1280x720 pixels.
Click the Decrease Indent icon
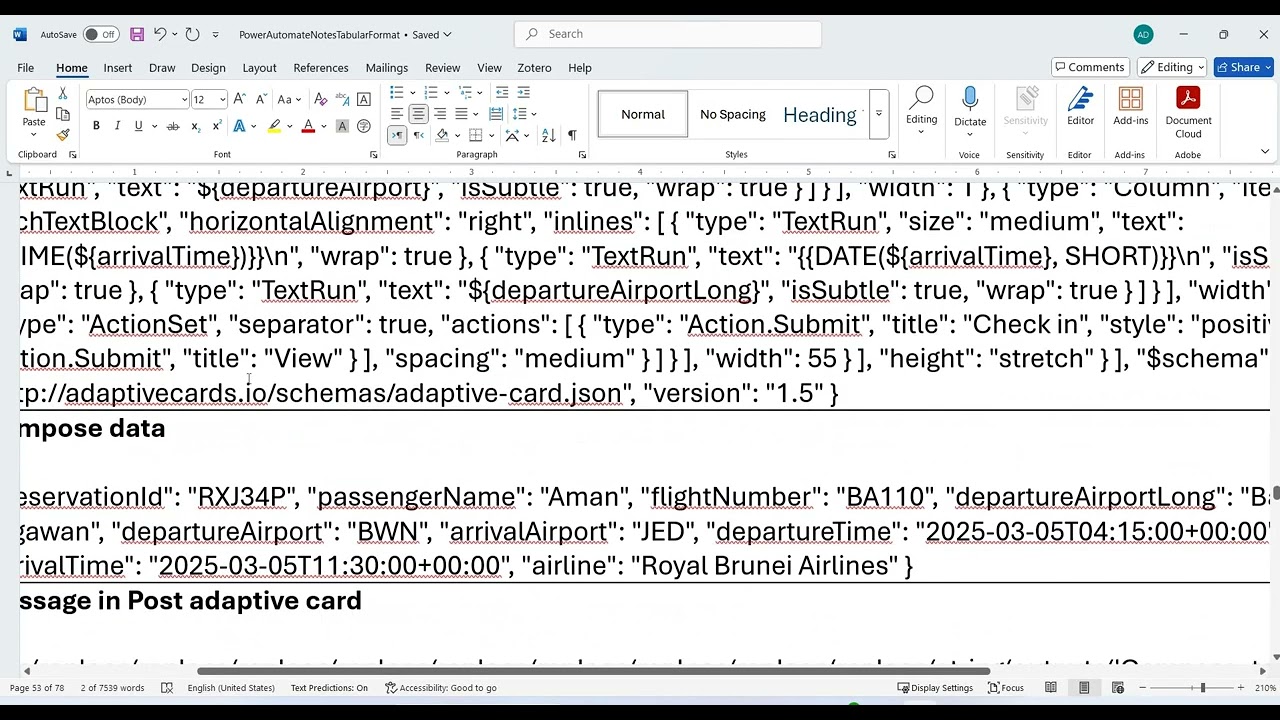(502, 92)
